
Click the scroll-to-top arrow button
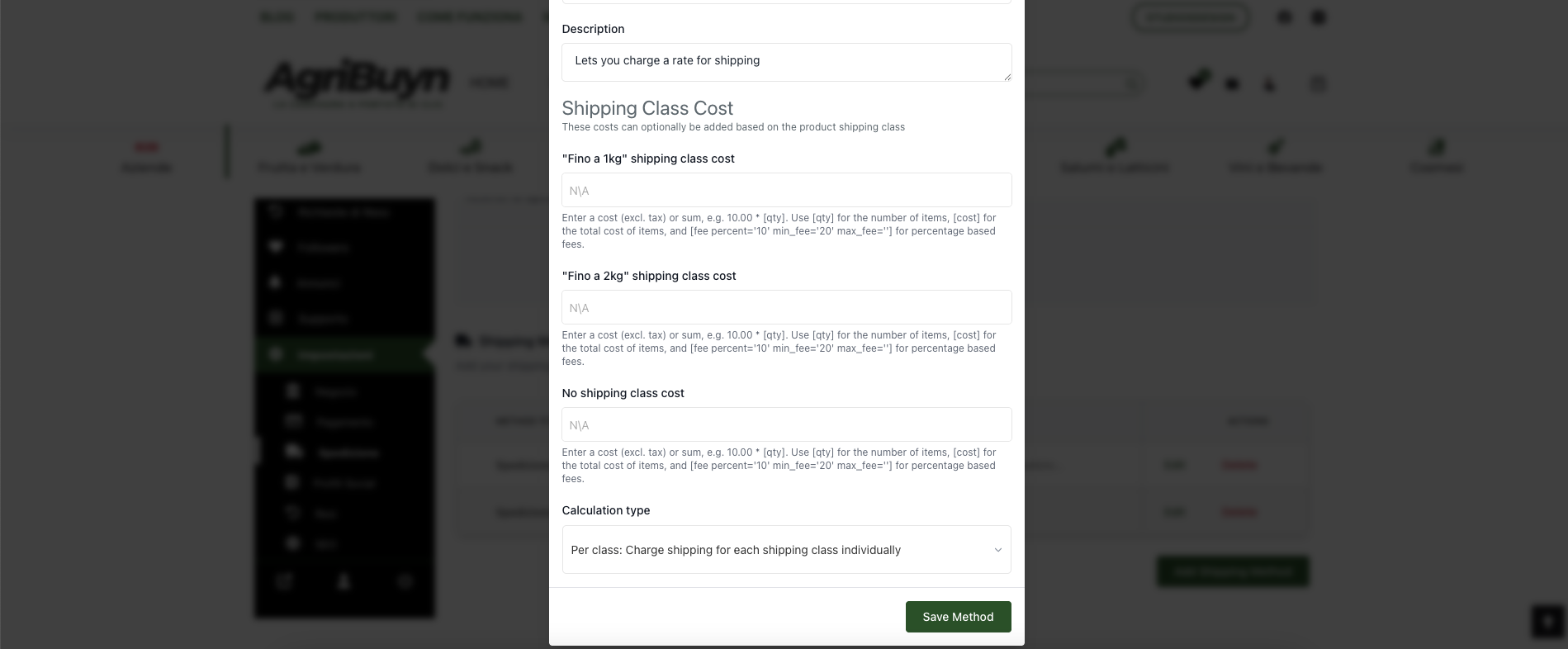point(1547,622)
